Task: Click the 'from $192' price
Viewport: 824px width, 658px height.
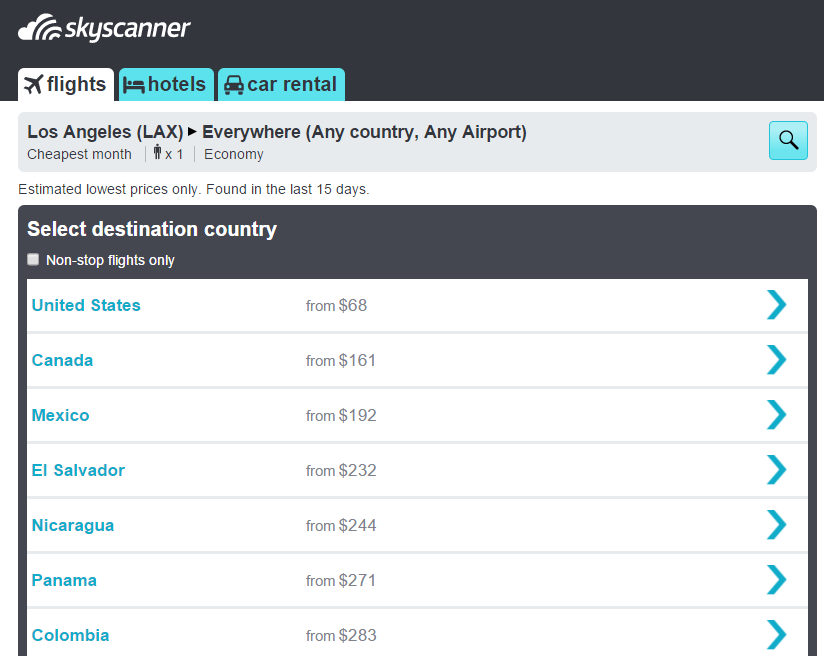Action: (341, 415)
